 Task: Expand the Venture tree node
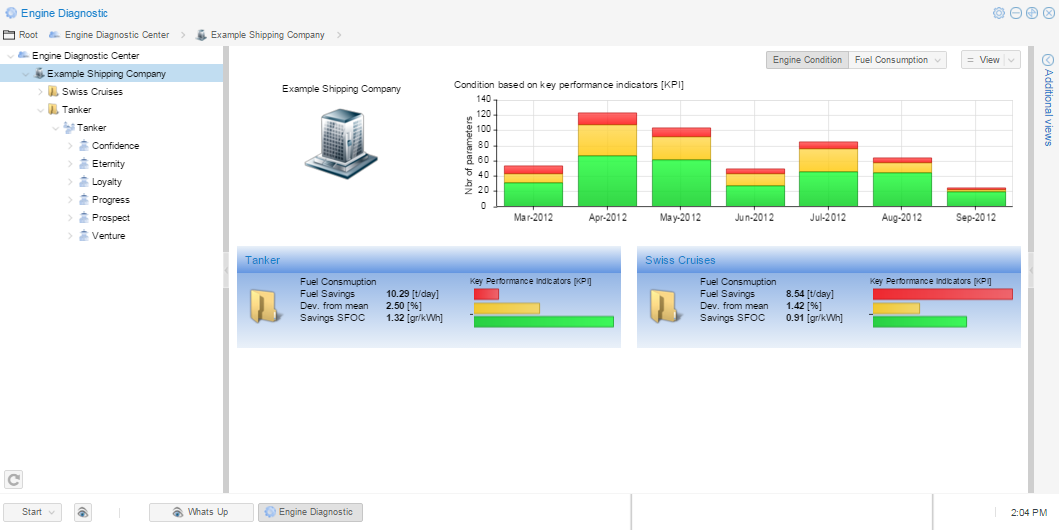click(x=70, y=236)
